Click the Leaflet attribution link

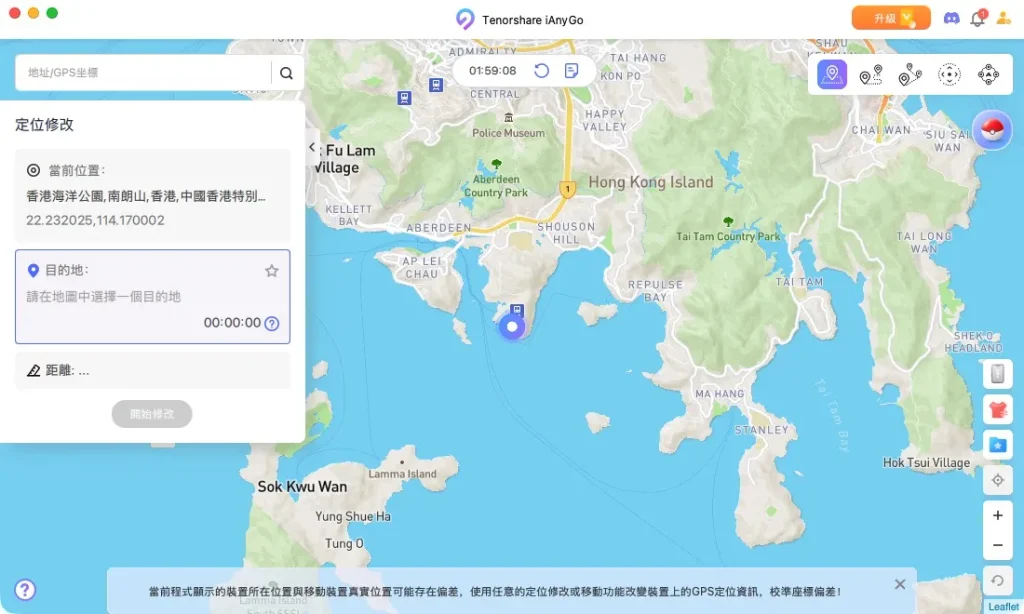tap(1003, 607)
